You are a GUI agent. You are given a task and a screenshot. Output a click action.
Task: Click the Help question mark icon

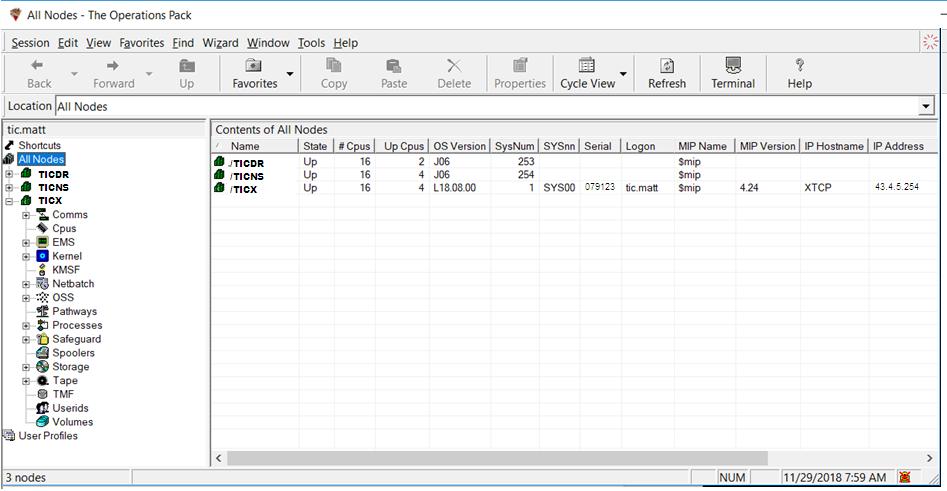coord(799,66)
